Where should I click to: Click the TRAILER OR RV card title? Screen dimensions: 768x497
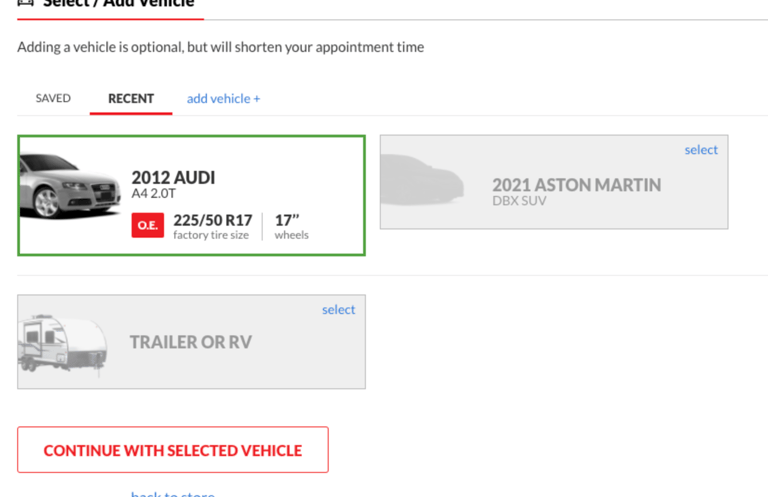click(190, 342)
